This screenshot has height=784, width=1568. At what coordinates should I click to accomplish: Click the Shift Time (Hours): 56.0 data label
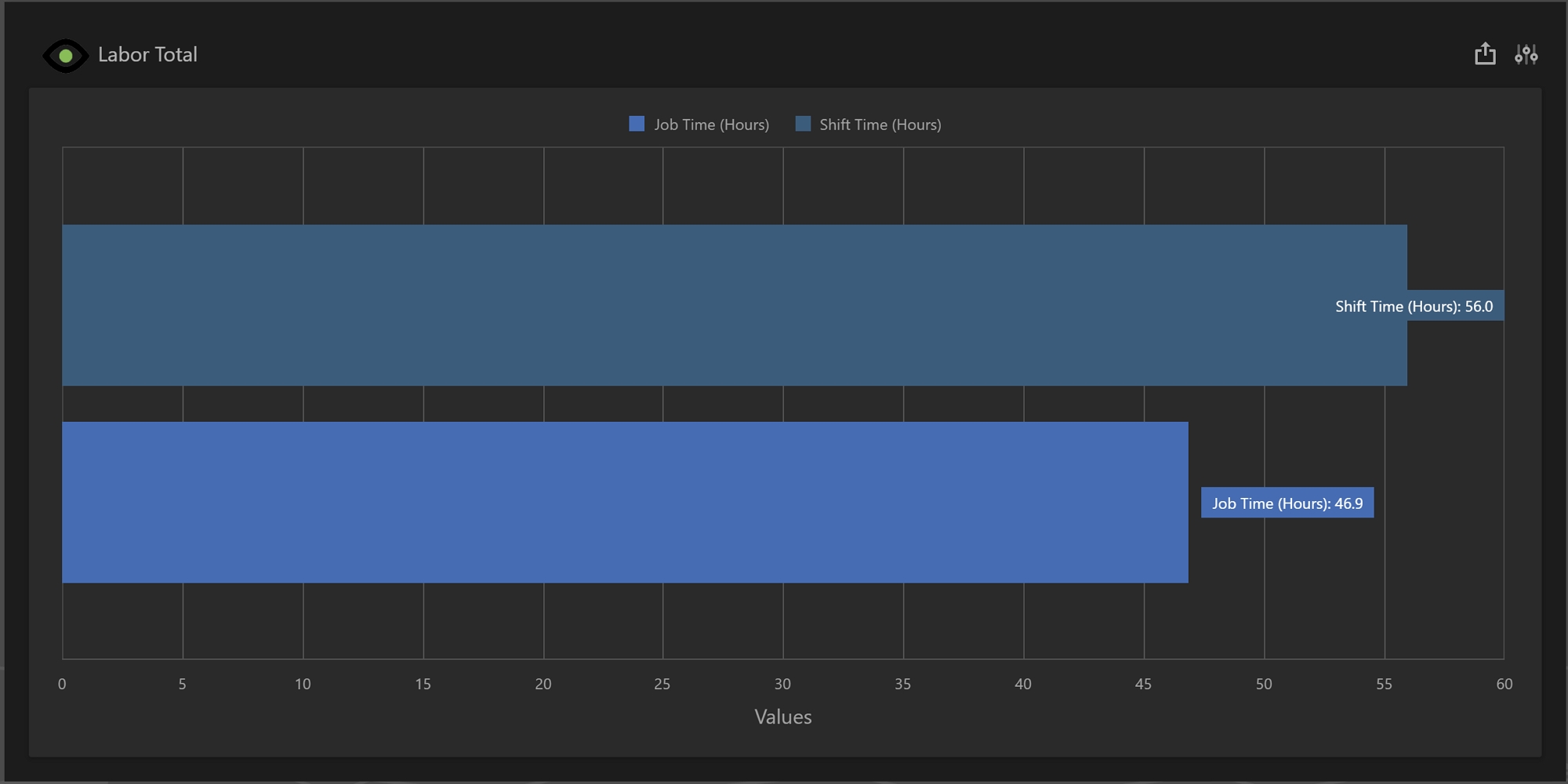pyautogui.click(x=1414, y=307)
